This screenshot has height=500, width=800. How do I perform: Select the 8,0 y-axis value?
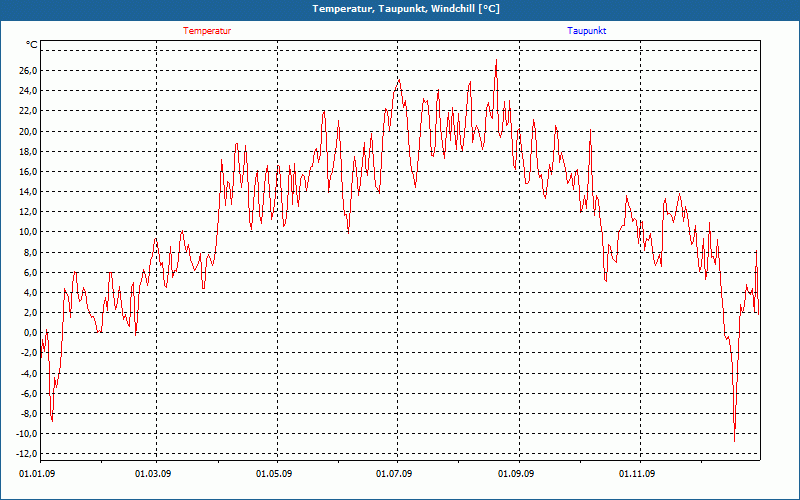point(31,253)
